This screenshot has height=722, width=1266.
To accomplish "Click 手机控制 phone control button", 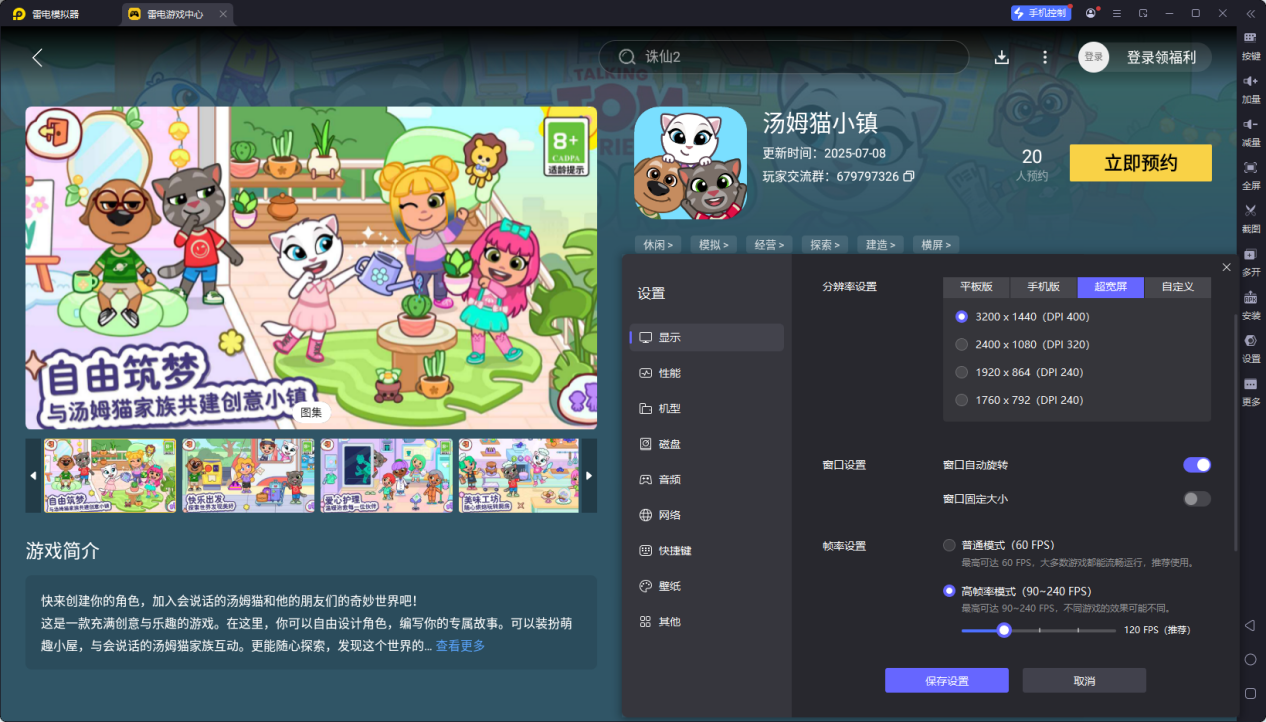I will pyautogui.click(x=1040, y=13).
